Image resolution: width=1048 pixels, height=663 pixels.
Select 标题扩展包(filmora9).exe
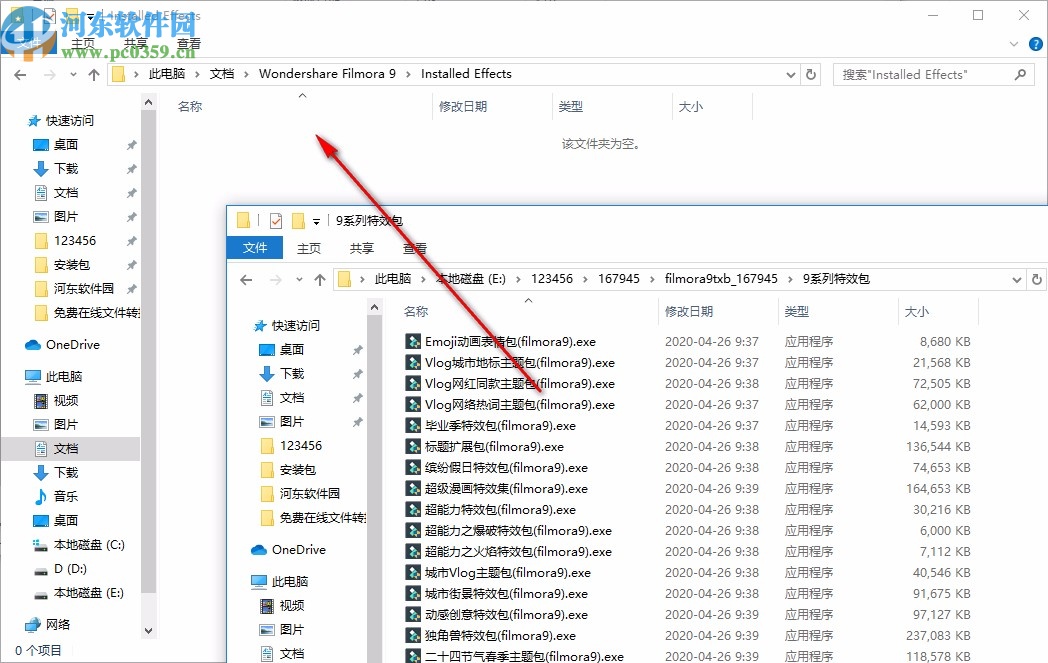[484, 446]
